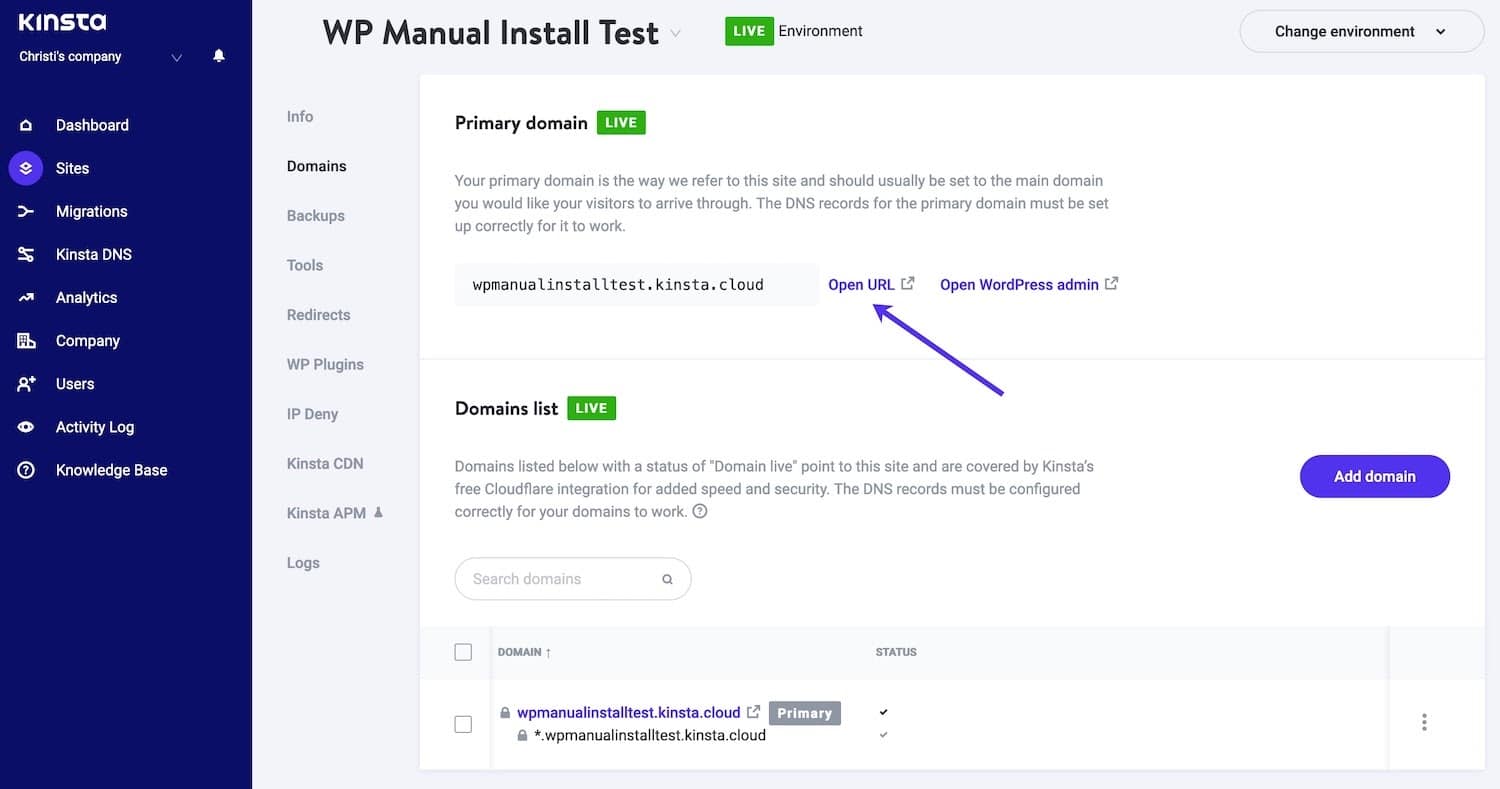Screen dimensions: 1500x789
Task: Open Company in the sidebar
Action: (88, 340)
